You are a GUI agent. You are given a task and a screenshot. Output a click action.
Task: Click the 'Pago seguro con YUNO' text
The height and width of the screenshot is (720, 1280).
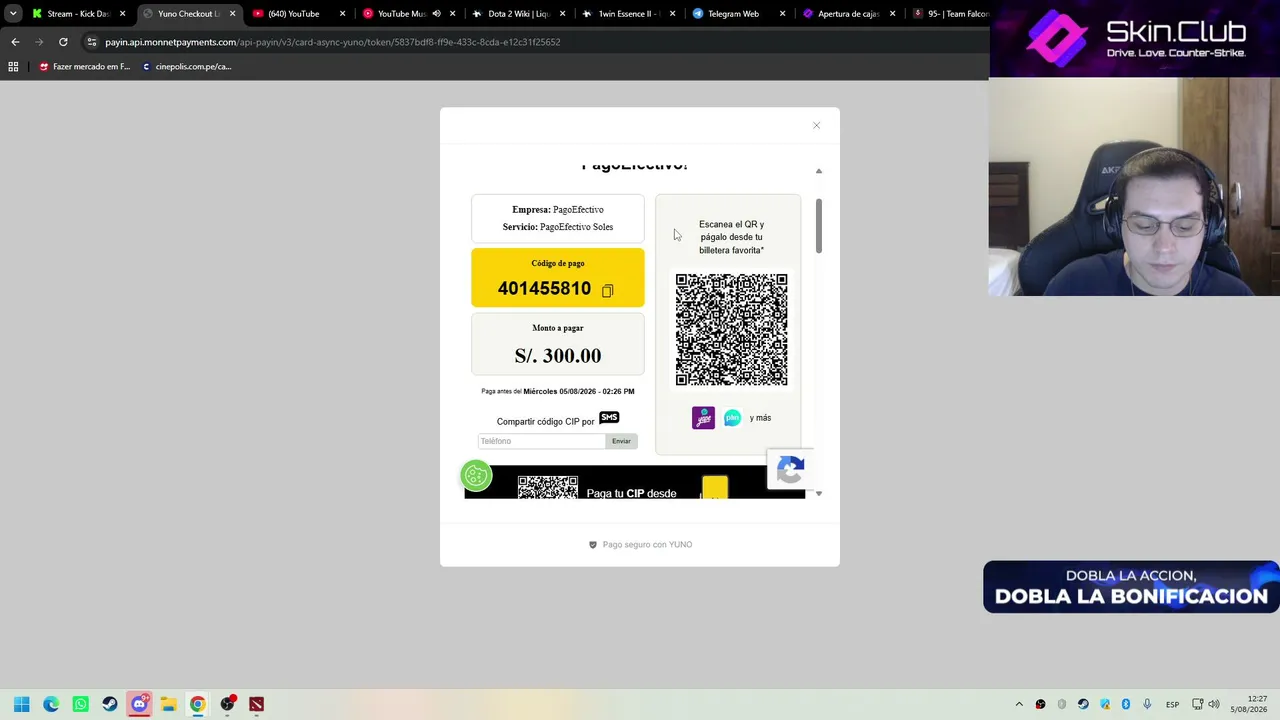(647, 545)
